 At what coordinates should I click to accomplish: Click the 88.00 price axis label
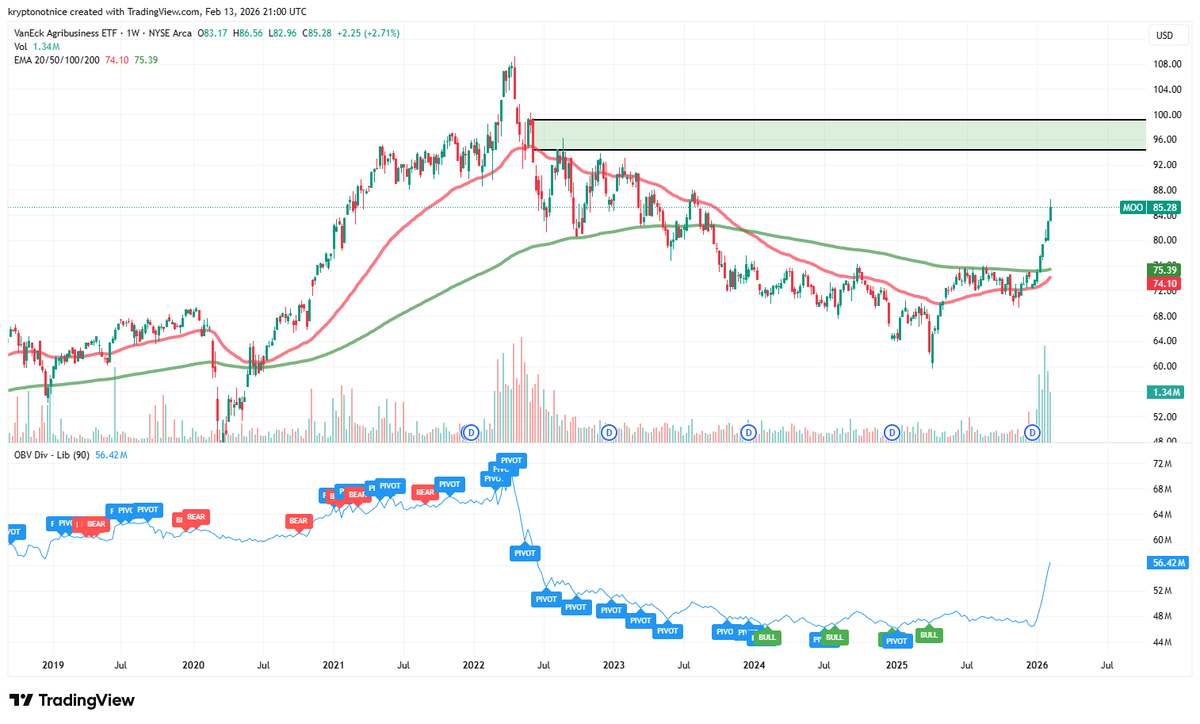[x=1165, y=190]
